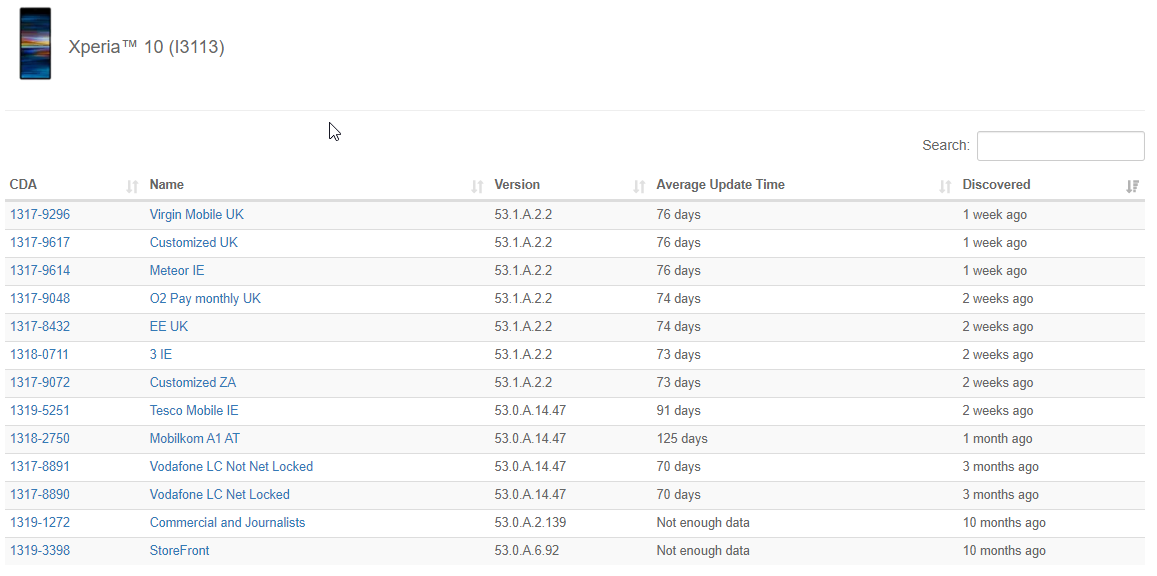Open the StoreFront link

[x=179, y=551]
